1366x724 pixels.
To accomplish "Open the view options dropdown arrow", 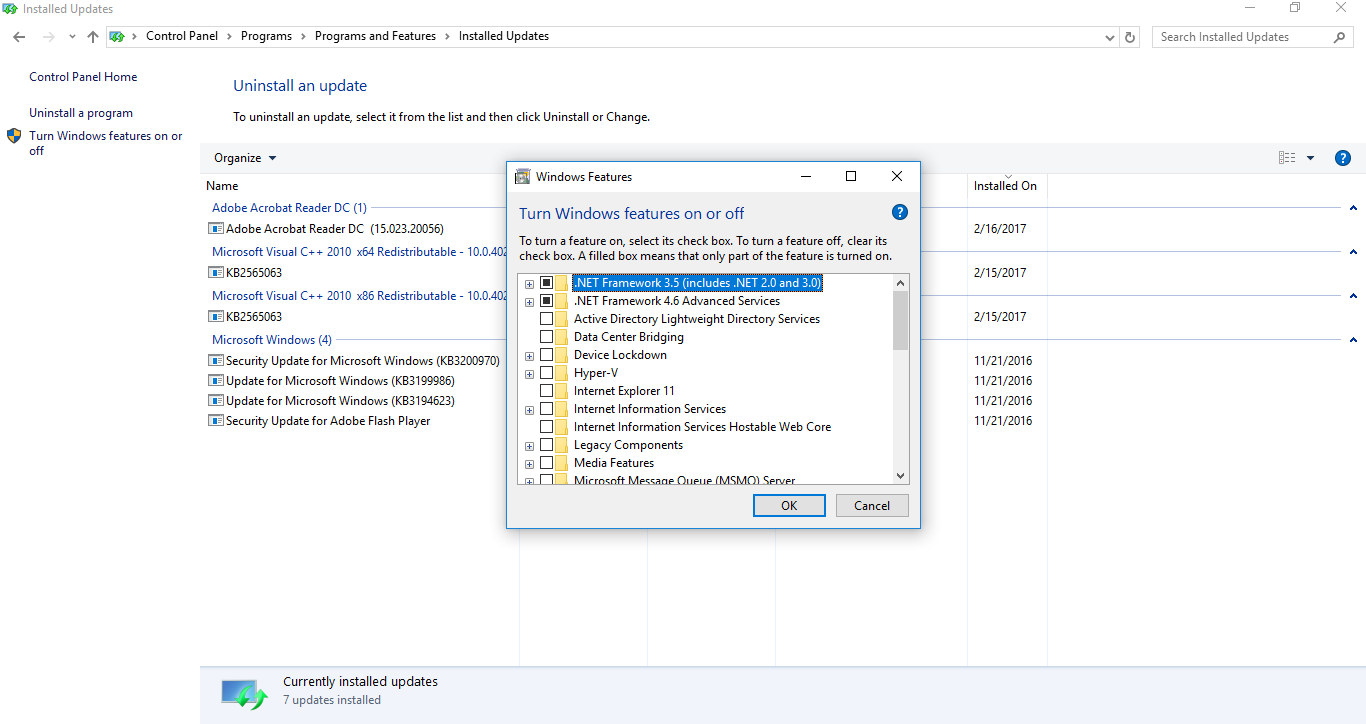I will [x=1310, y=158].
